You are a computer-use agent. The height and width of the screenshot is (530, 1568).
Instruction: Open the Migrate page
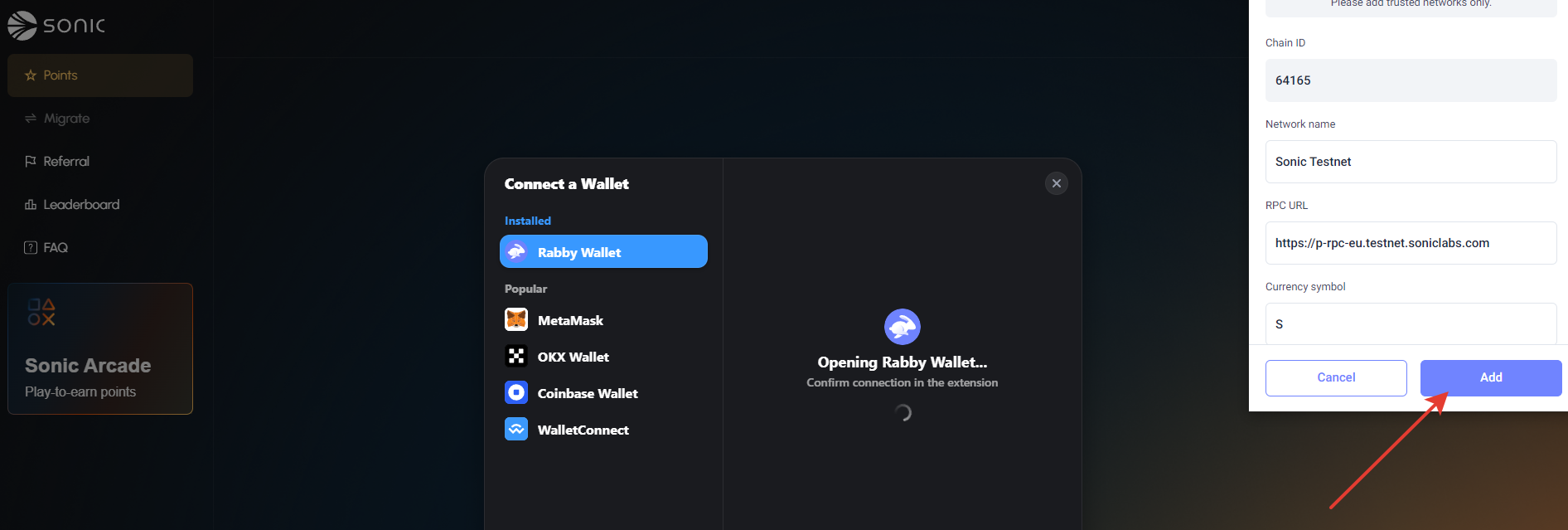(66, 119)
